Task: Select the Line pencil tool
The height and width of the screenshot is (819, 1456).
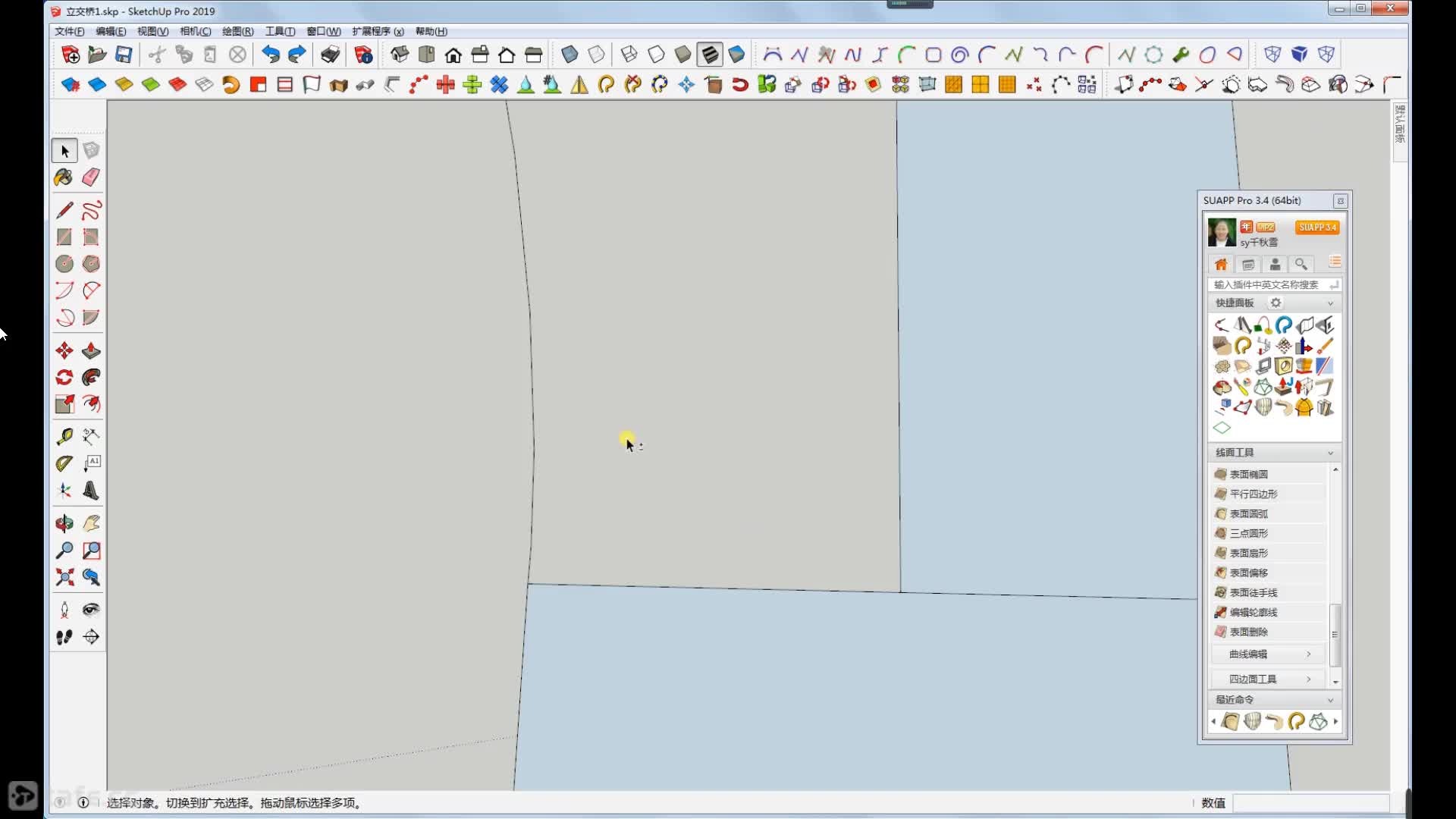Action: click(64, 210)
